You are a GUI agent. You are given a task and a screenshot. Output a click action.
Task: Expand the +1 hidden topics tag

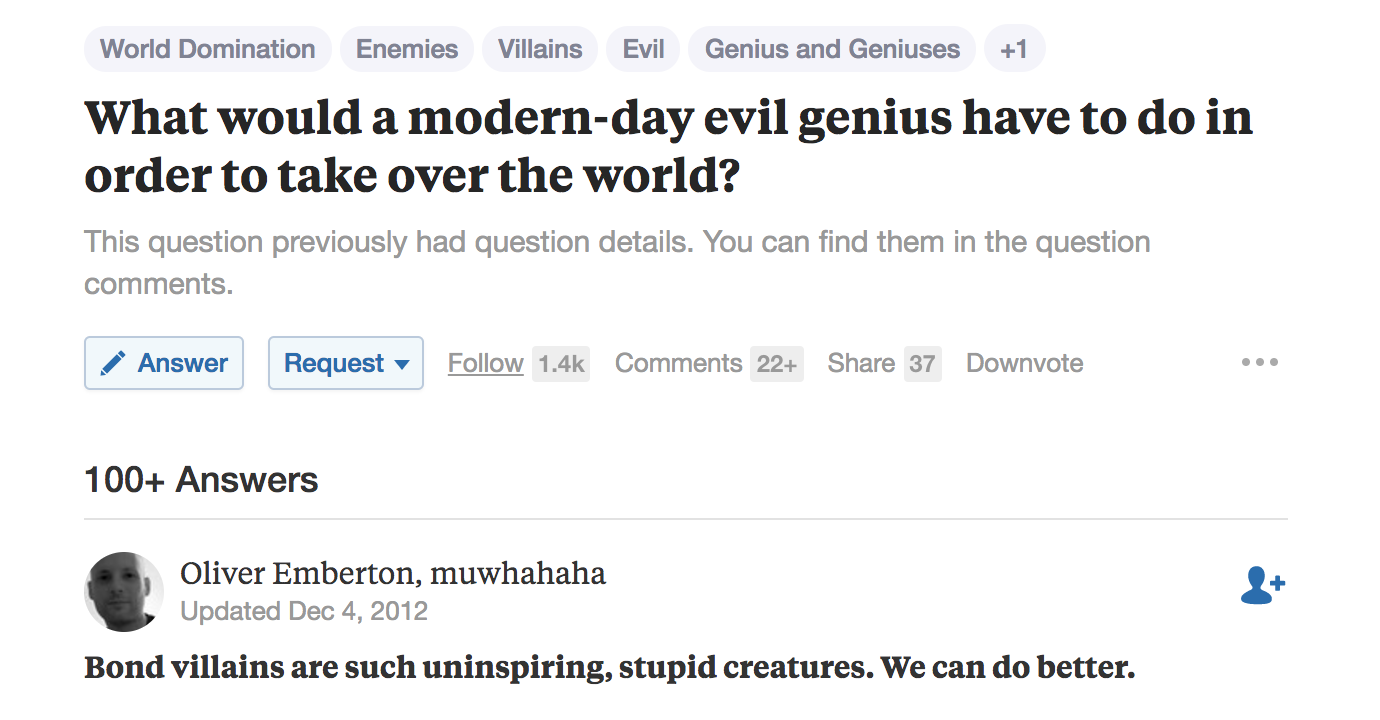(x=1015, y=49)
